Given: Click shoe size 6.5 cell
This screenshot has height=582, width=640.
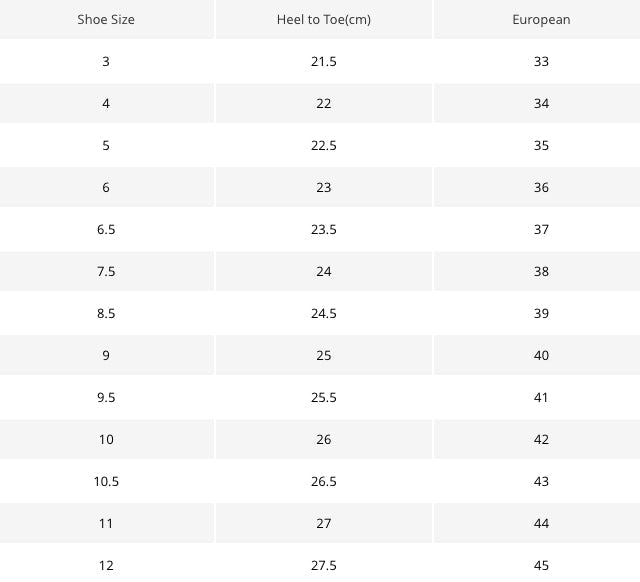Looking at the screenshot, I should pos(106,230).
